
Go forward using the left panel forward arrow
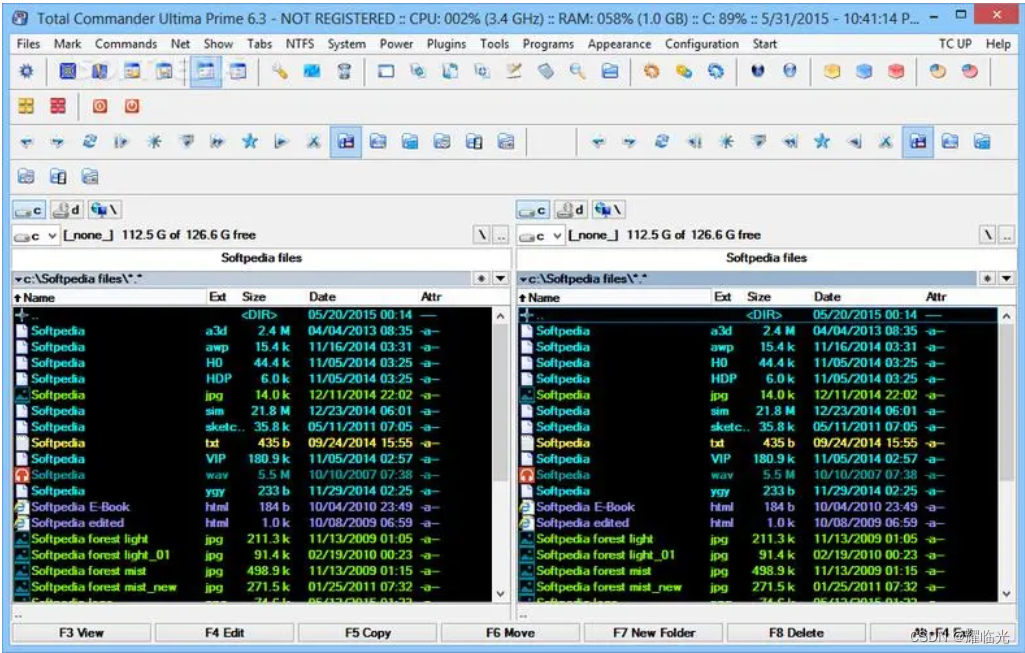(58, 141)
